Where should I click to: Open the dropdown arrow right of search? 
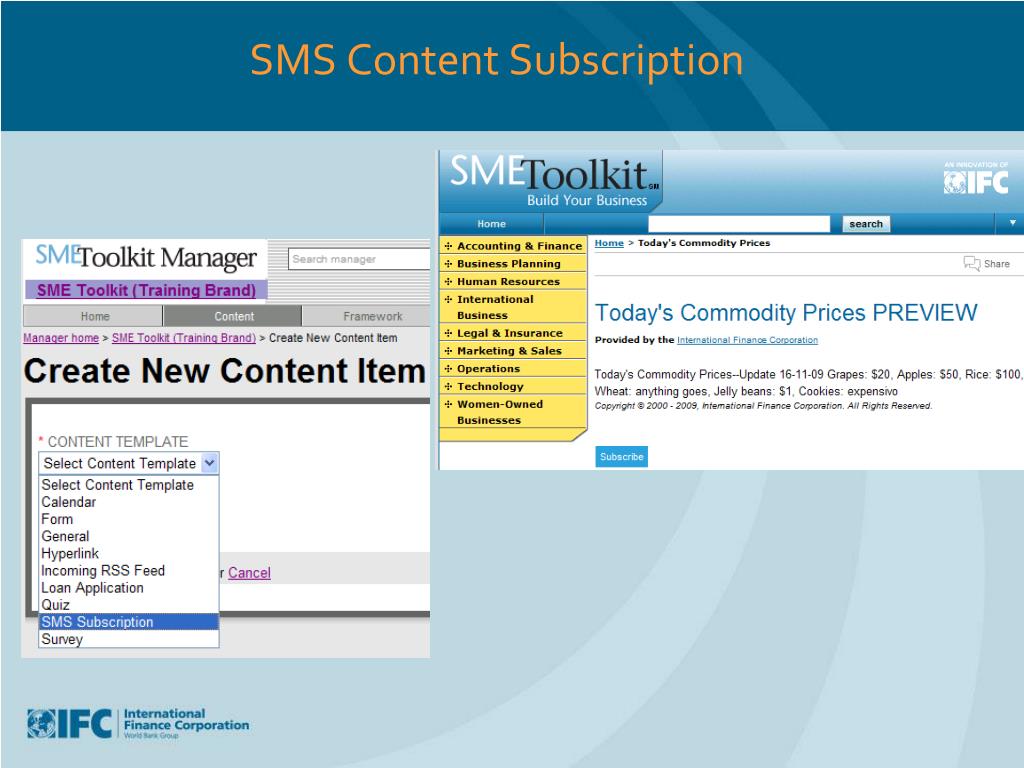[1012, 223]
